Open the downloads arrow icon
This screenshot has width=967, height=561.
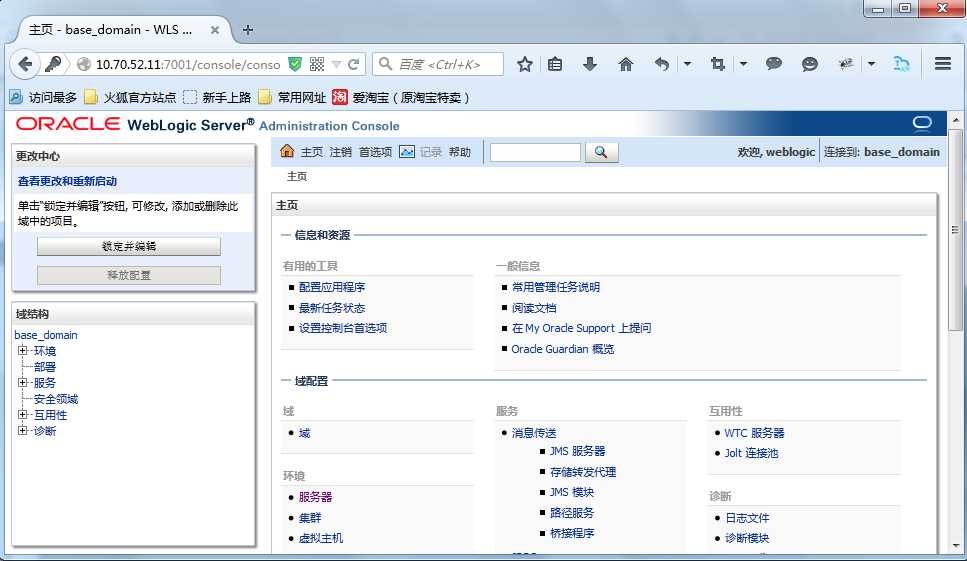[x=590, y=64]
